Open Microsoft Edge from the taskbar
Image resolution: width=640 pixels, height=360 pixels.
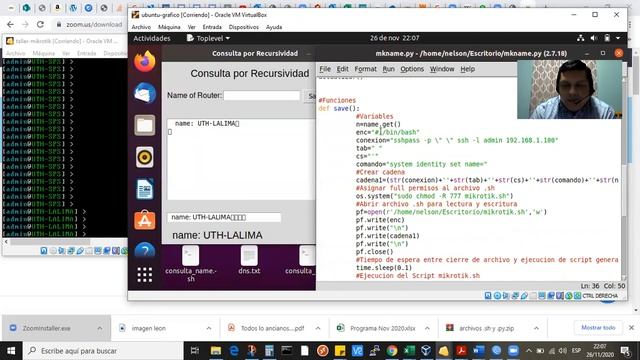tap(234, 351)
